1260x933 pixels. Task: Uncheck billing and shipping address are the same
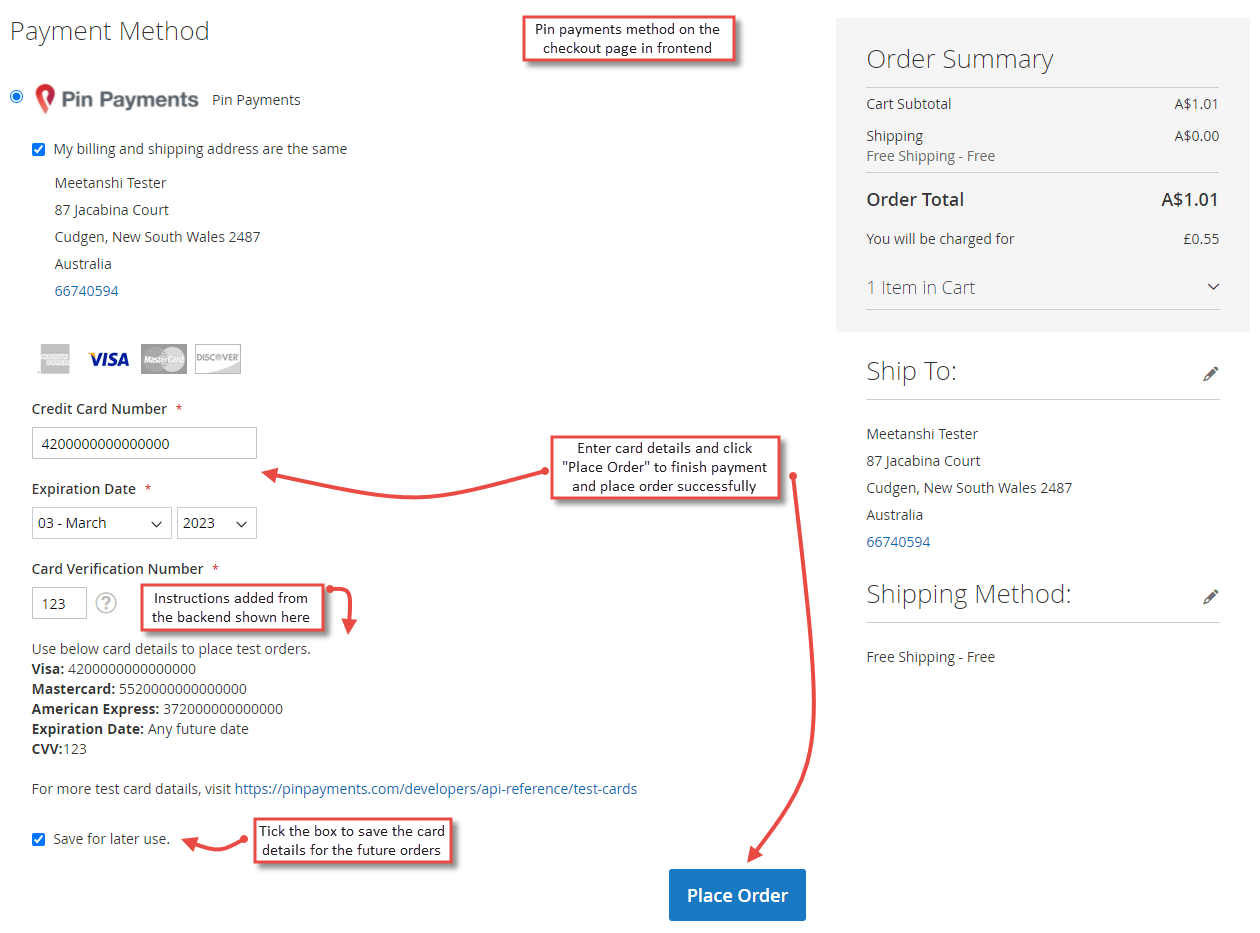coord(38,148)
